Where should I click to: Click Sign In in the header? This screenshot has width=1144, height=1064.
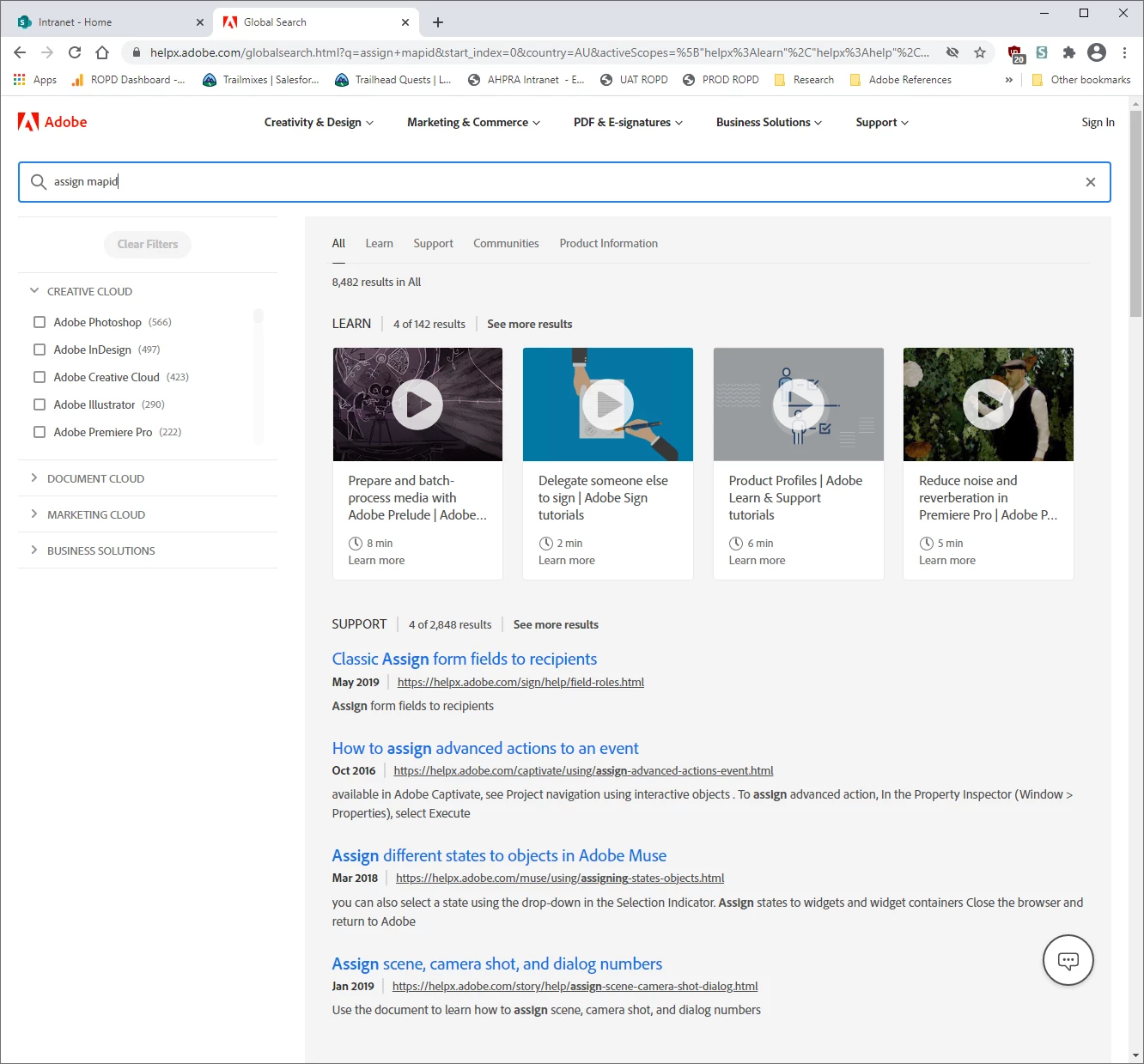[1098, 122]
